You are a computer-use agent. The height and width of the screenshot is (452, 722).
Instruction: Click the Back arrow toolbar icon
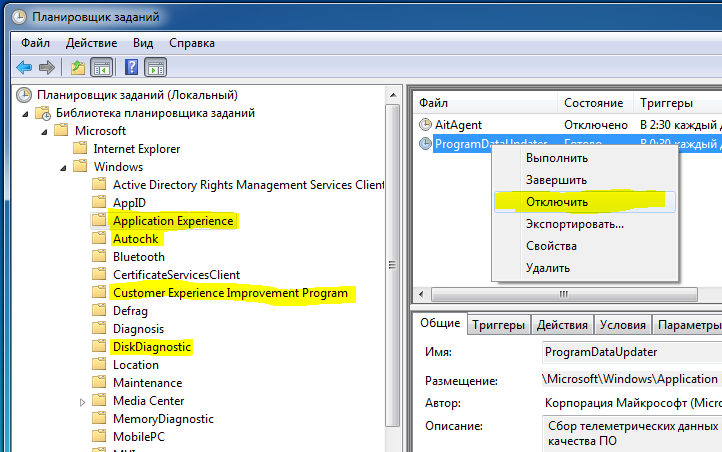click(x=24, y=68)
